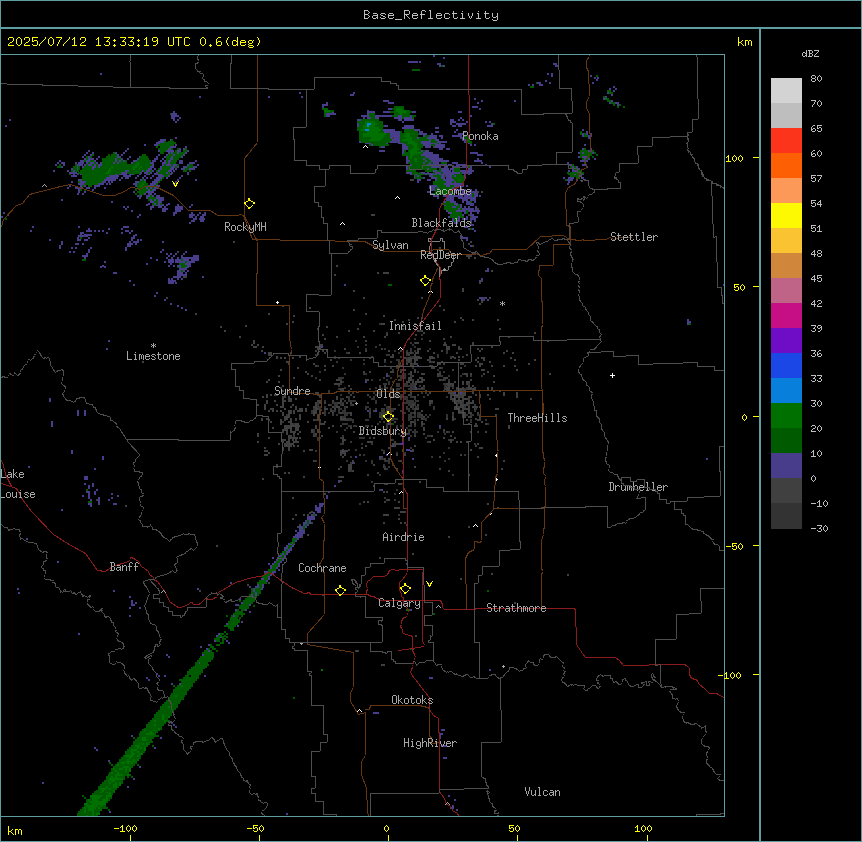This screenshot has height=842, width=862.
Task: Click the Vulcan label
Action: pyautogui.click(x=542, y=792)
